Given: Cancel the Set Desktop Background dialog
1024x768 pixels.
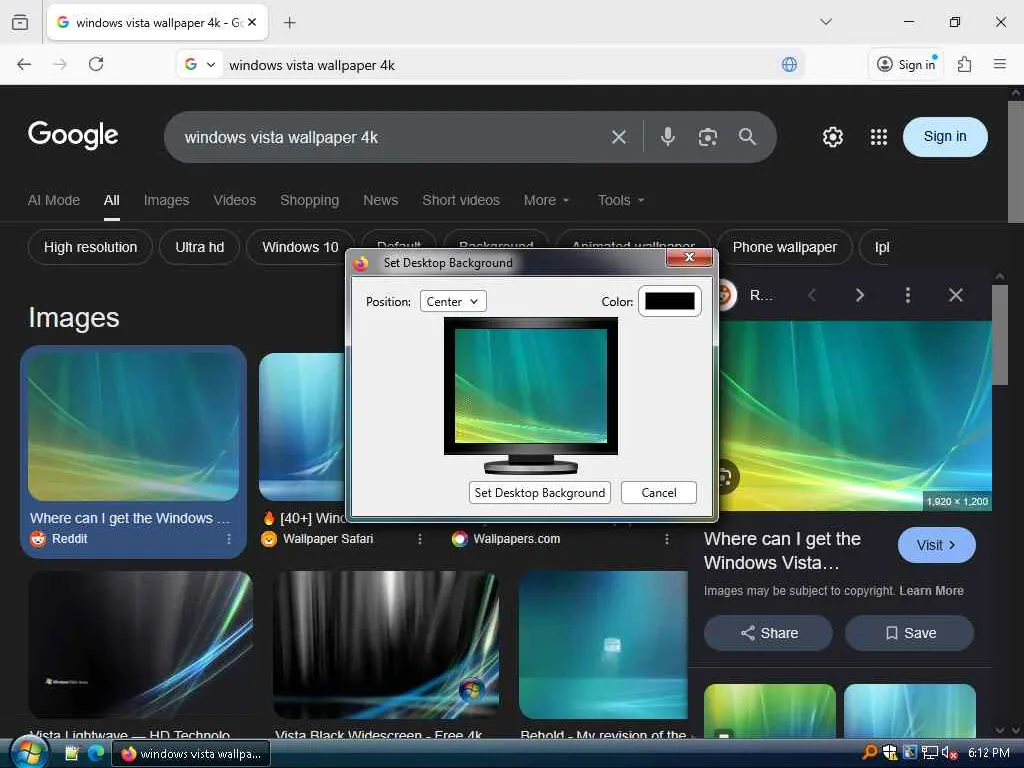Looking at the screenshot, I should click(659, 492).
